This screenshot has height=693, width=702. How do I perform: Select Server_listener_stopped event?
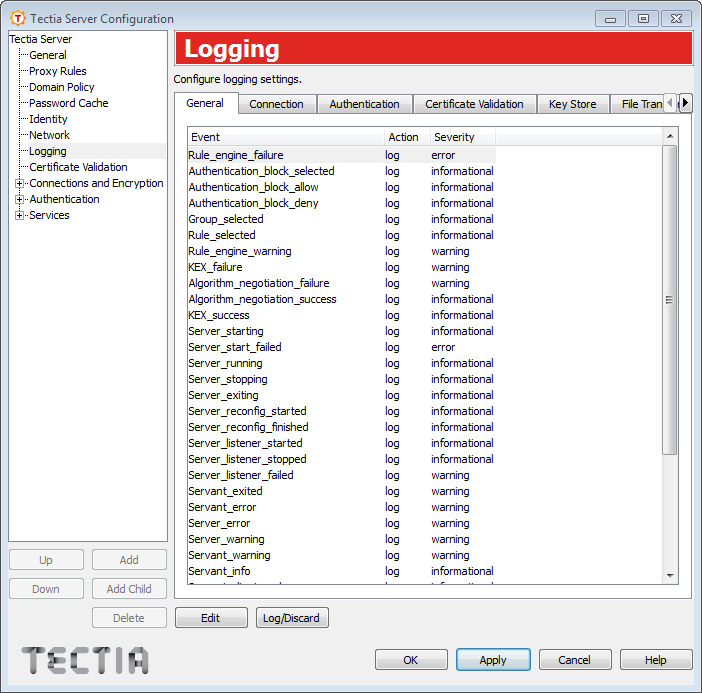click(x=342, y=459)
